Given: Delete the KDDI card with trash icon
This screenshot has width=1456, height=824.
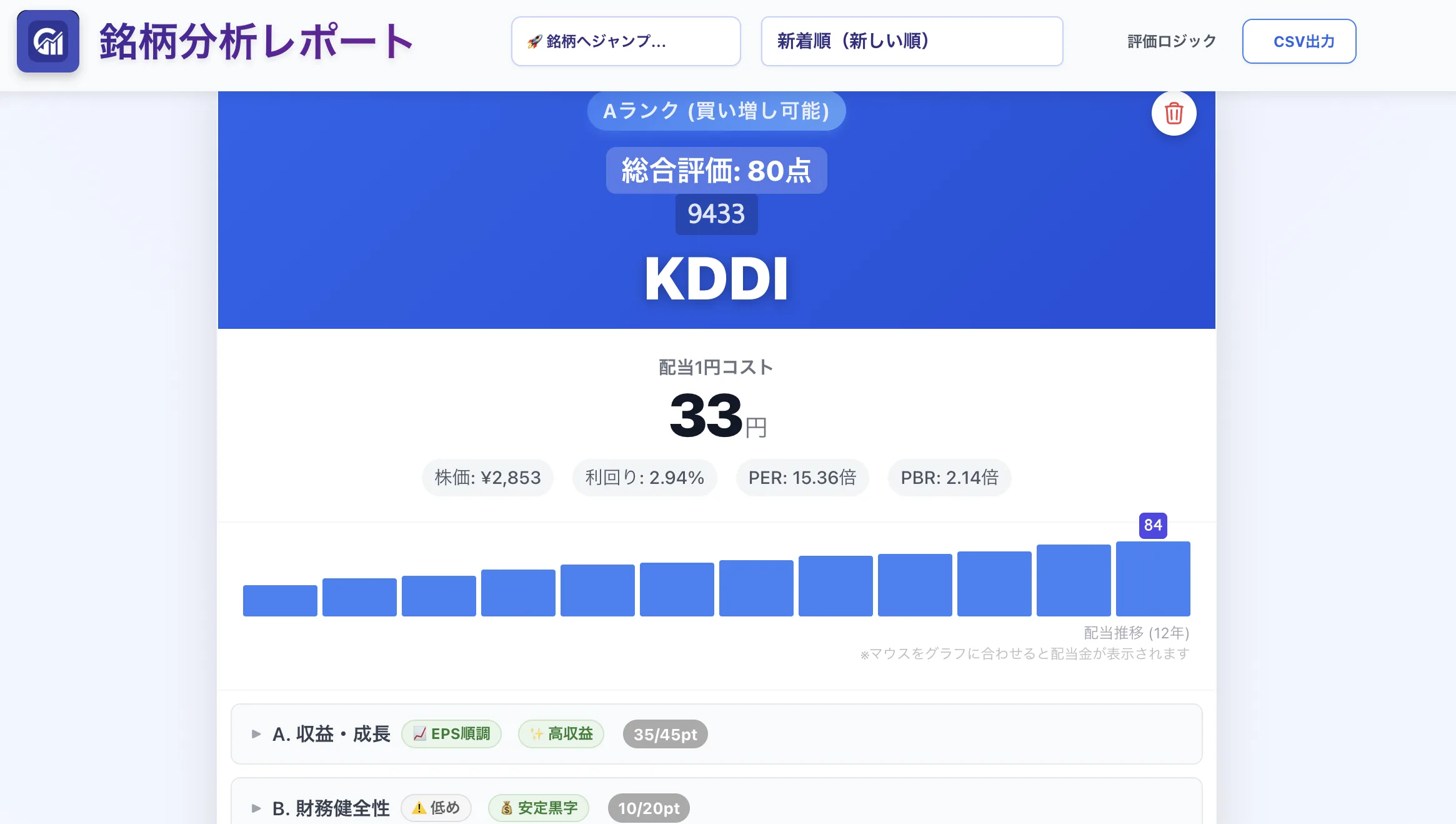Looking at the screenshot, I should click(1174, 113).
